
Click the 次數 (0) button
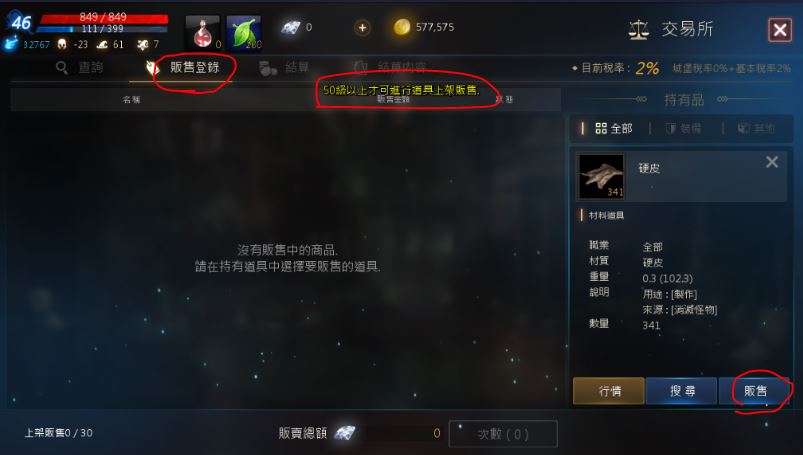(503, 434)
